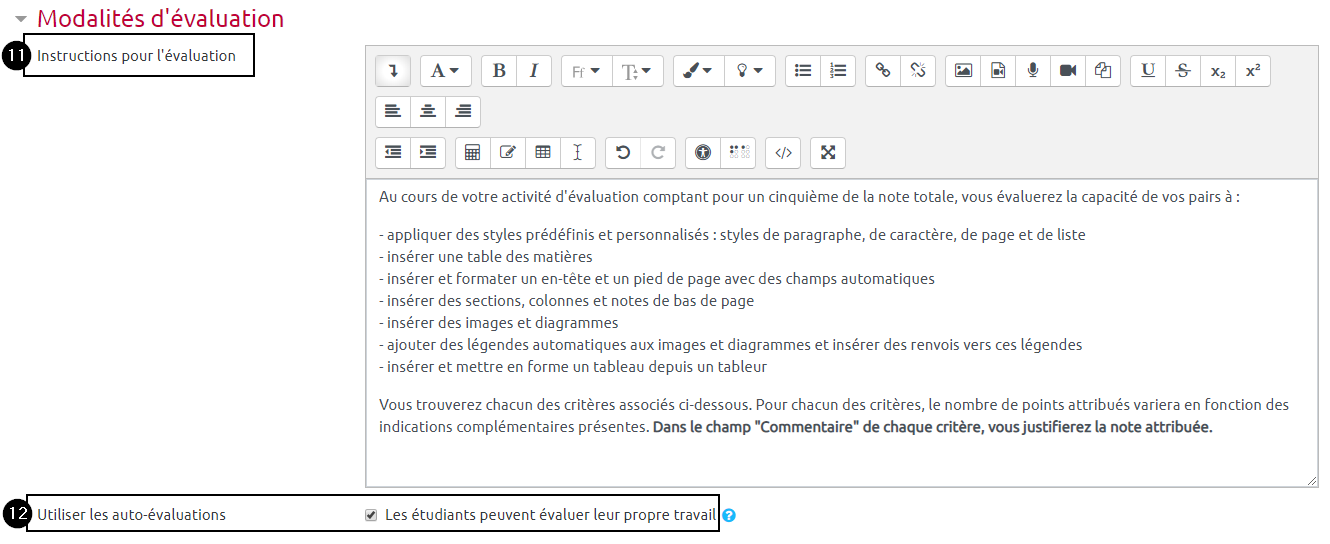Toggle strikethrough formatting

pyautogui.click(x=1183, y=71)
